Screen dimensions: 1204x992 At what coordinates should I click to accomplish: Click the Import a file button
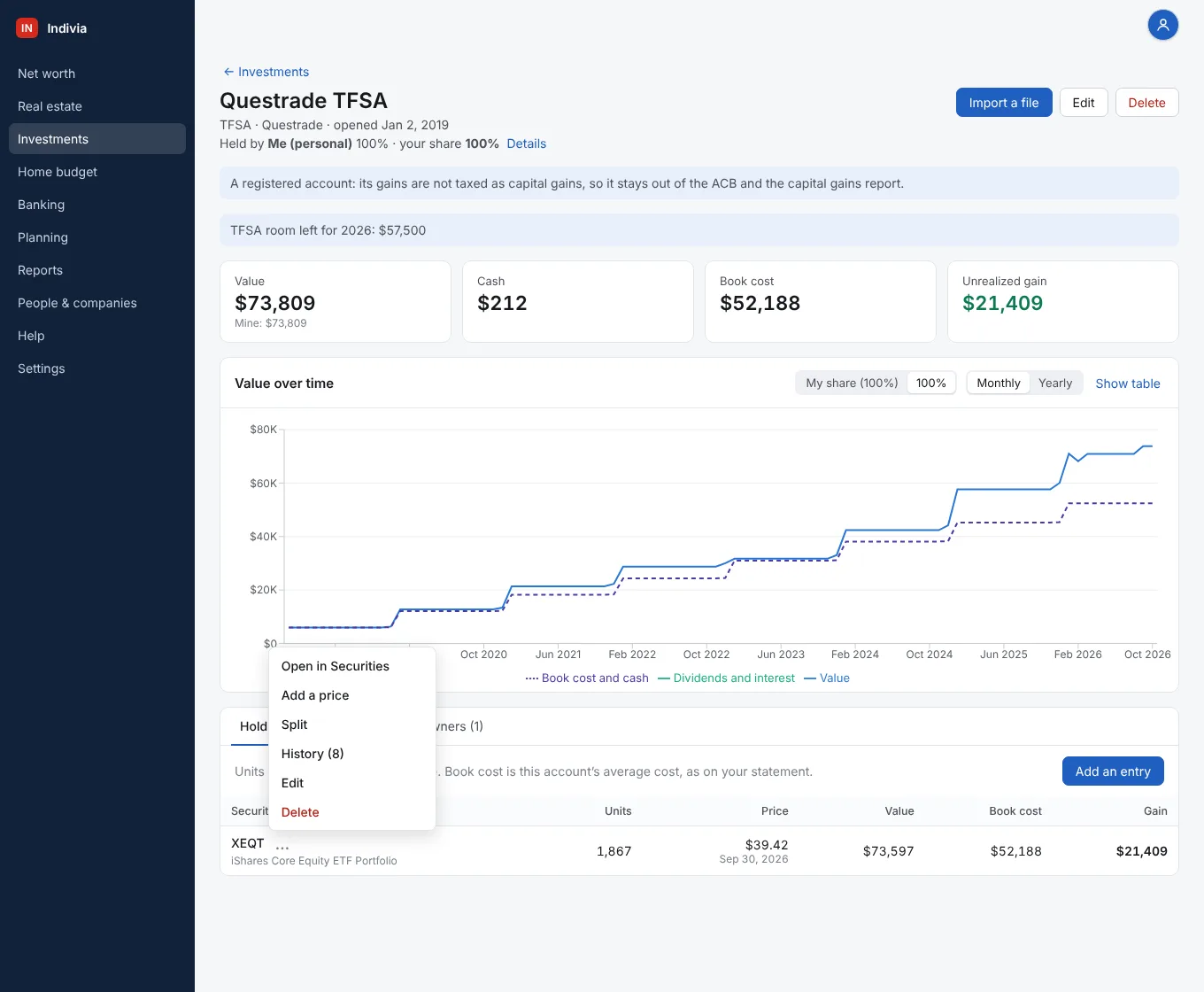point(1004,103)
